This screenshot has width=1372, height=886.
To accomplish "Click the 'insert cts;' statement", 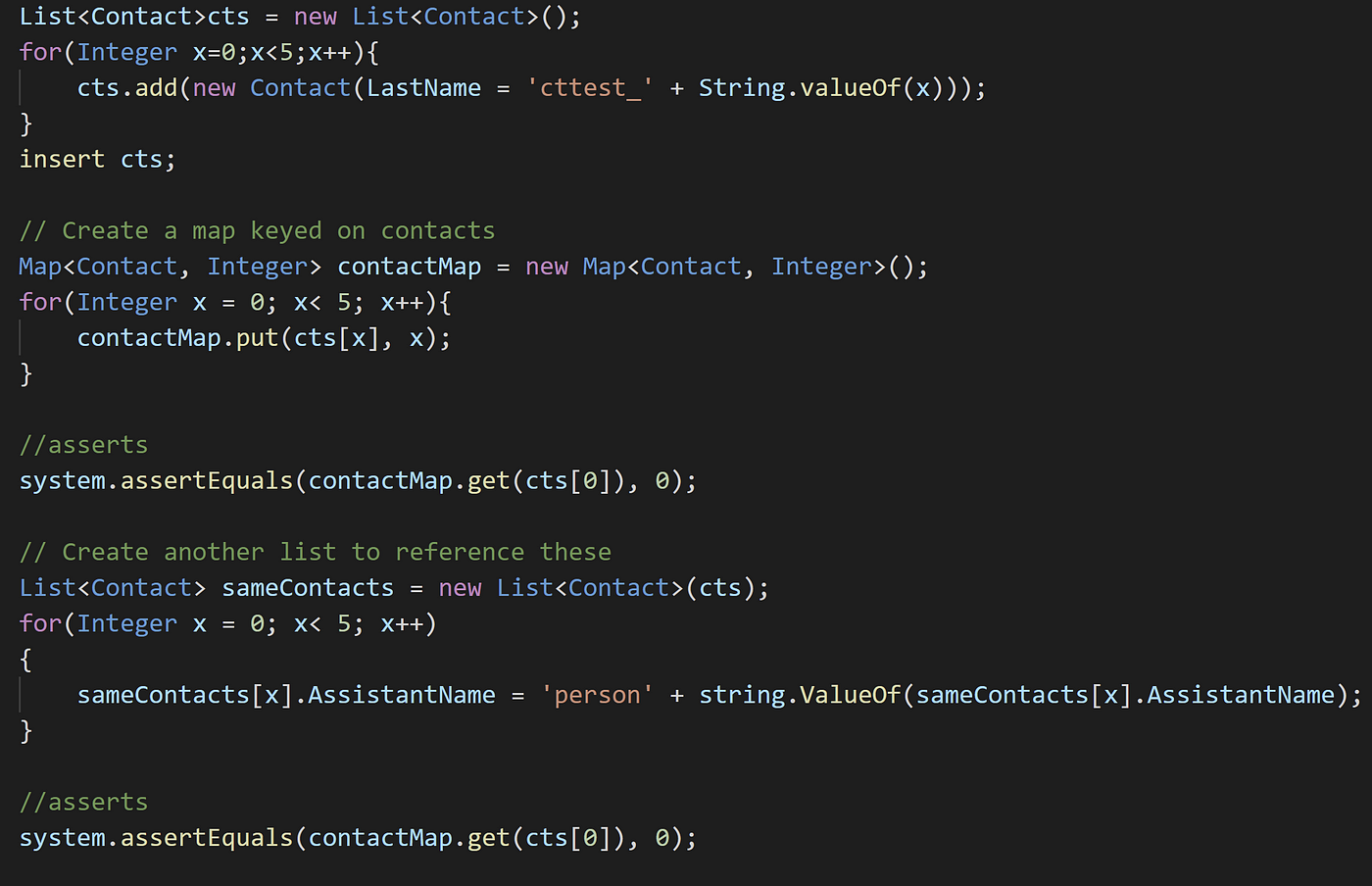I will coord(97,159).
